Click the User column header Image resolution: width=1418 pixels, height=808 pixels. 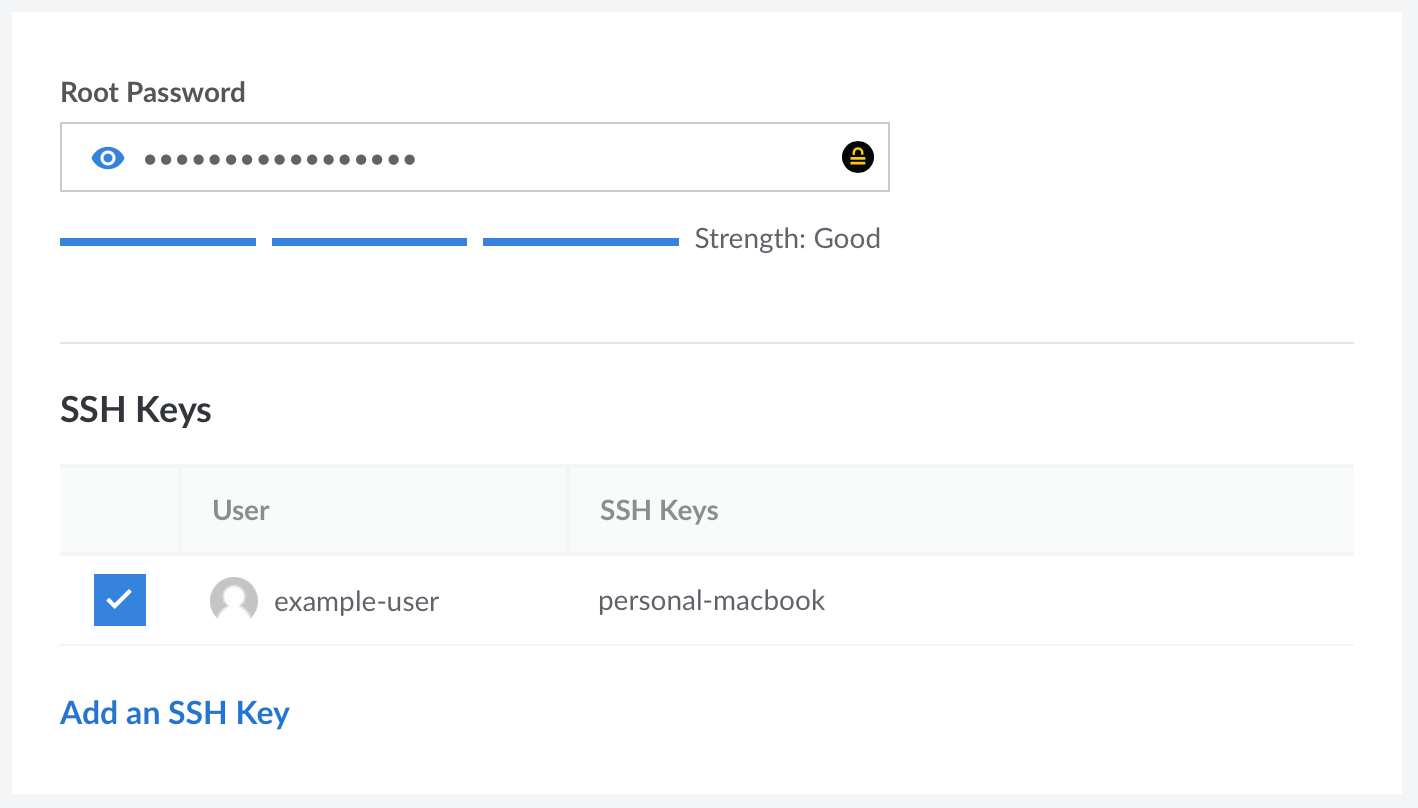click(240, 509)
